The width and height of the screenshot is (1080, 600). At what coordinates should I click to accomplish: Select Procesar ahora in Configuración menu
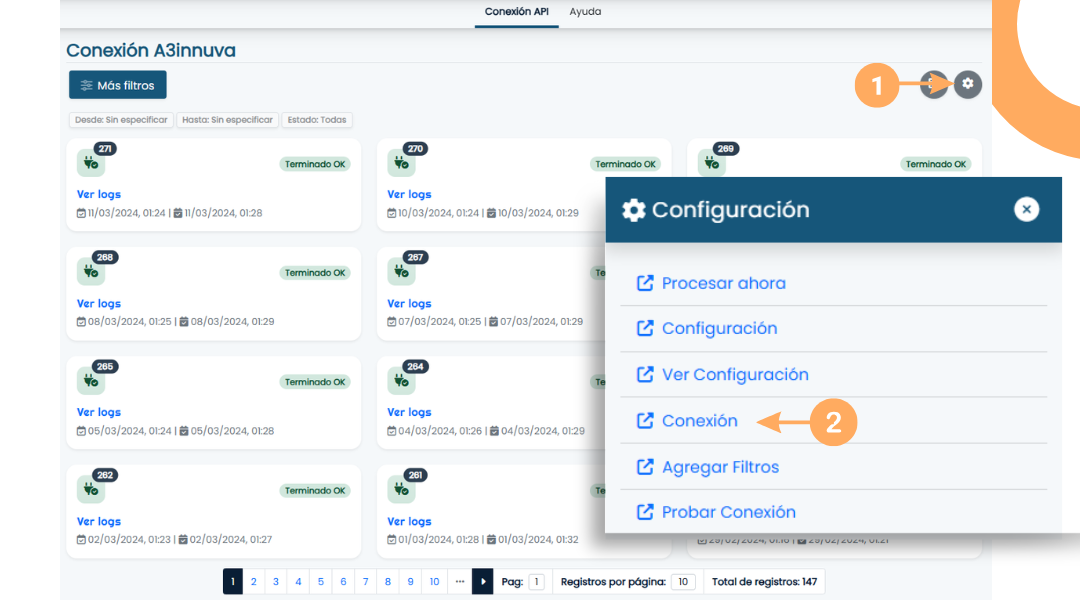pos(723,283)
